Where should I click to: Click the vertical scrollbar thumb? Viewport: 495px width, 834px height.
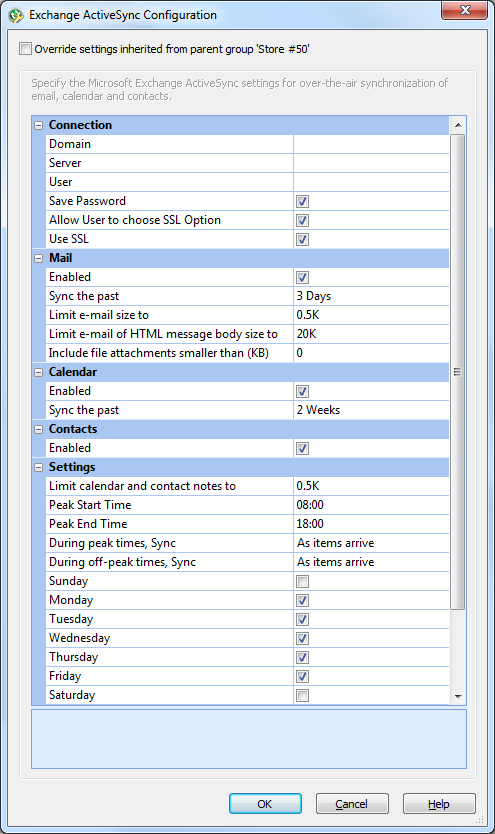[x=458, y=372]
